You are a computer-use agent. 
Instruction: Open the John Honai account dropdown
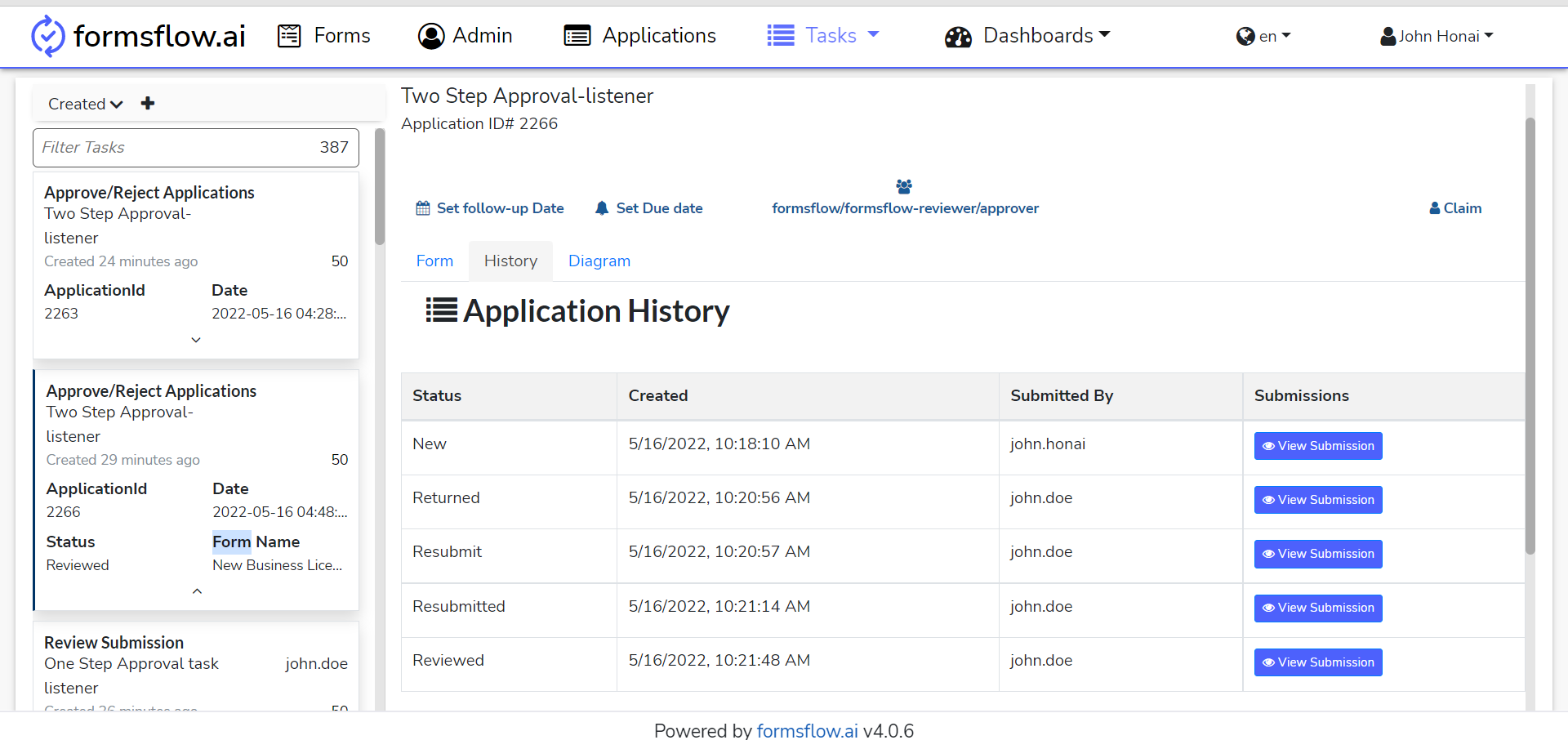1437,36
